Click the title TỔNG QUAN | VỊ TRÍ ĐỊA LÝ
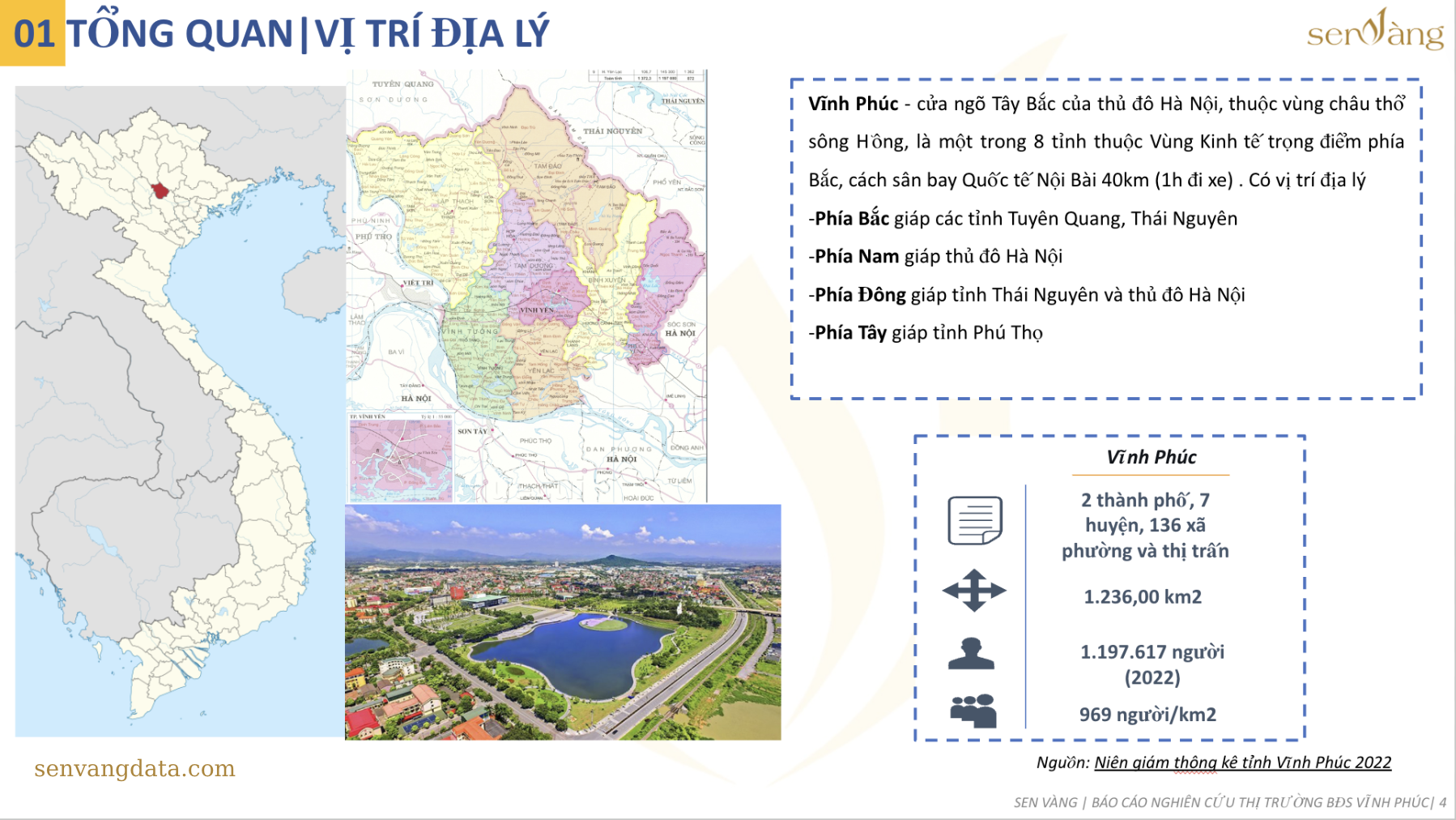This screenshot has height=820, width=1456. [308, 34]
